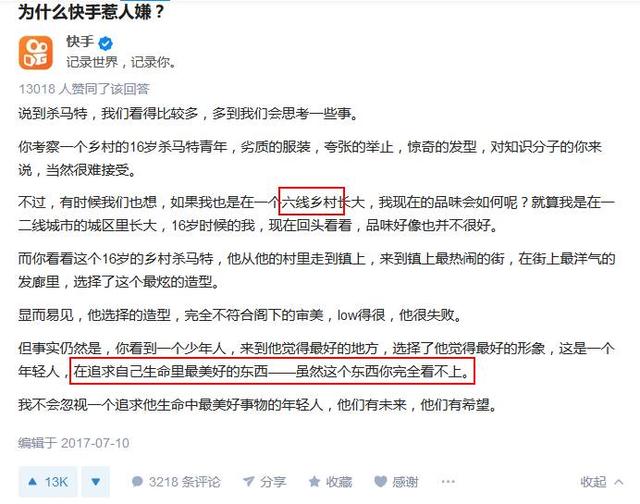
Task: Open the question title 为什么快手惹人嫌
Action: [91, 11]
